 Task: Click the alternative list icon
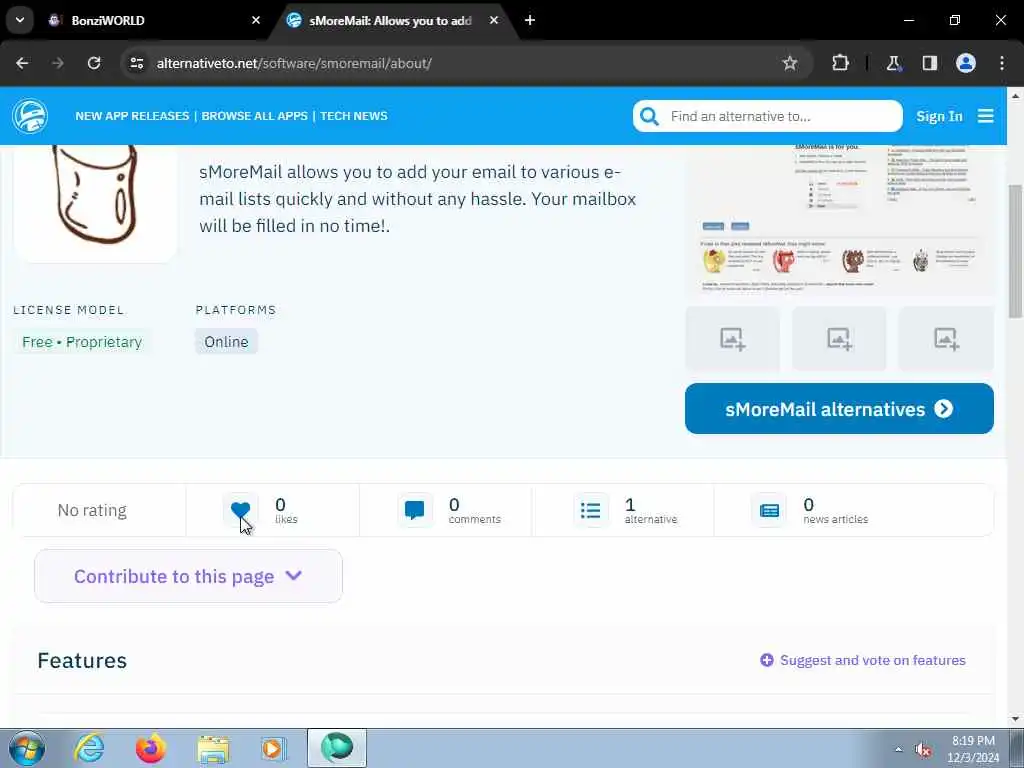[x=591, y=510]
